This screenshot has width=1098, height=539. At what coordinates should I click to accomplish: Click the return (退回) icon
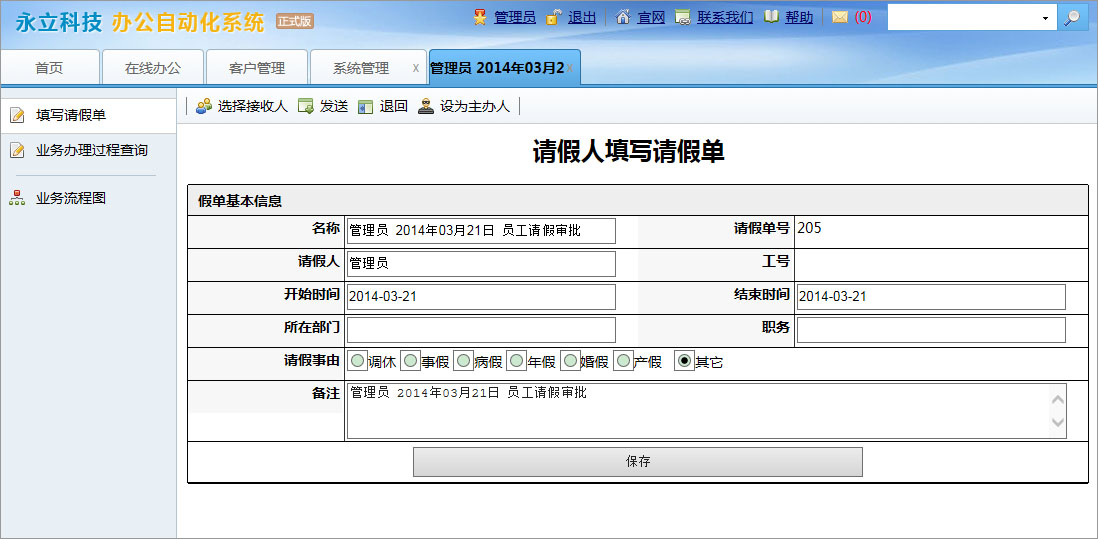click(x=365, y=107)
